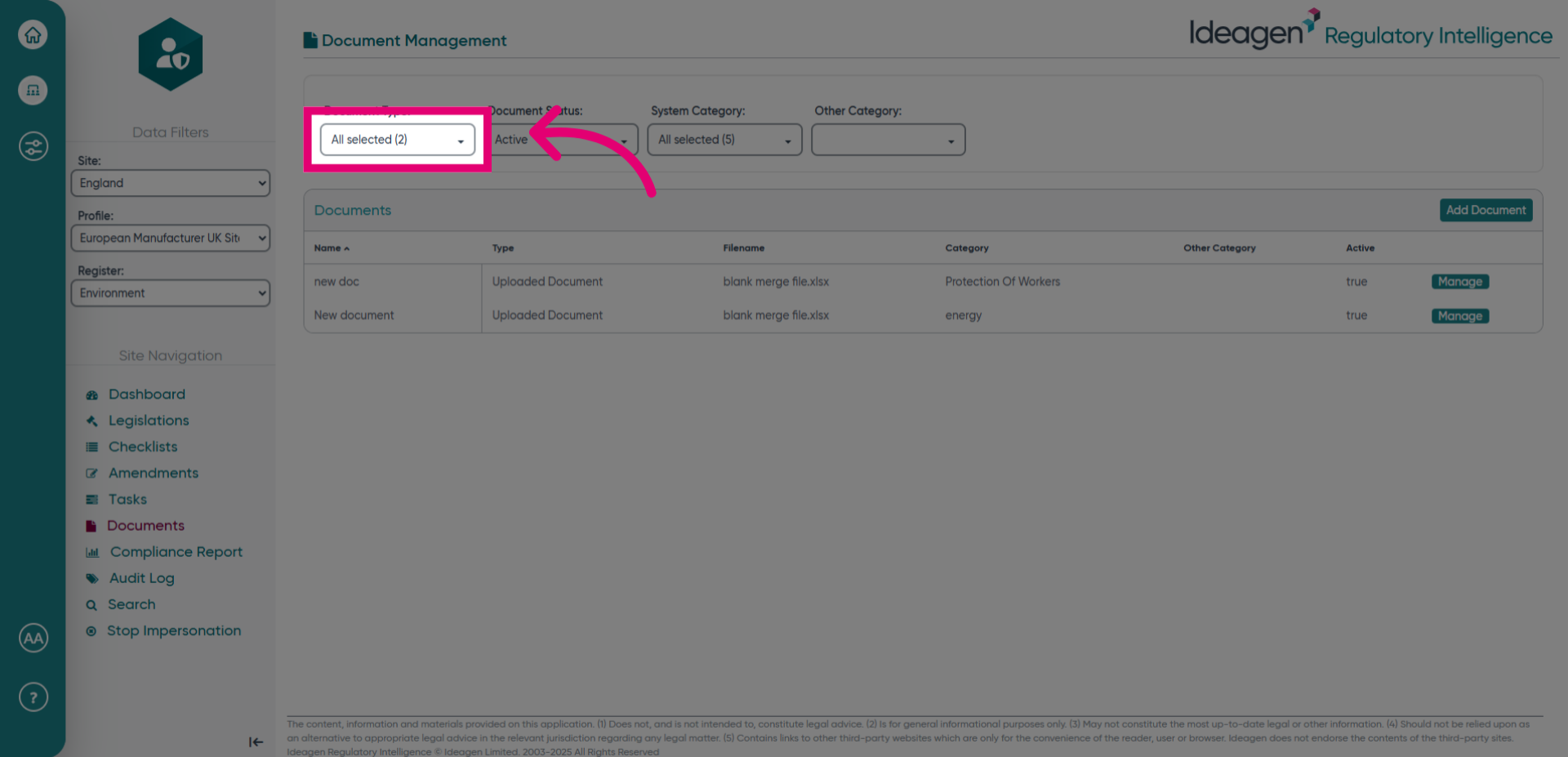Click the Search magnifier icon
1568x757 pixels.
(91, 605)
